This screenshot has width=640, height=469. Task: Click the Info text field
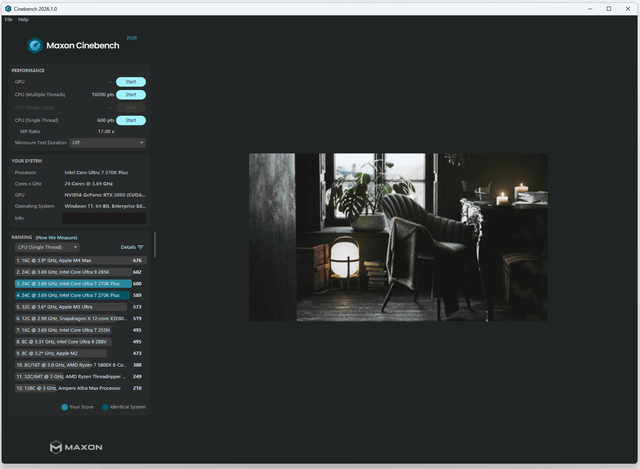pos(104,218)
